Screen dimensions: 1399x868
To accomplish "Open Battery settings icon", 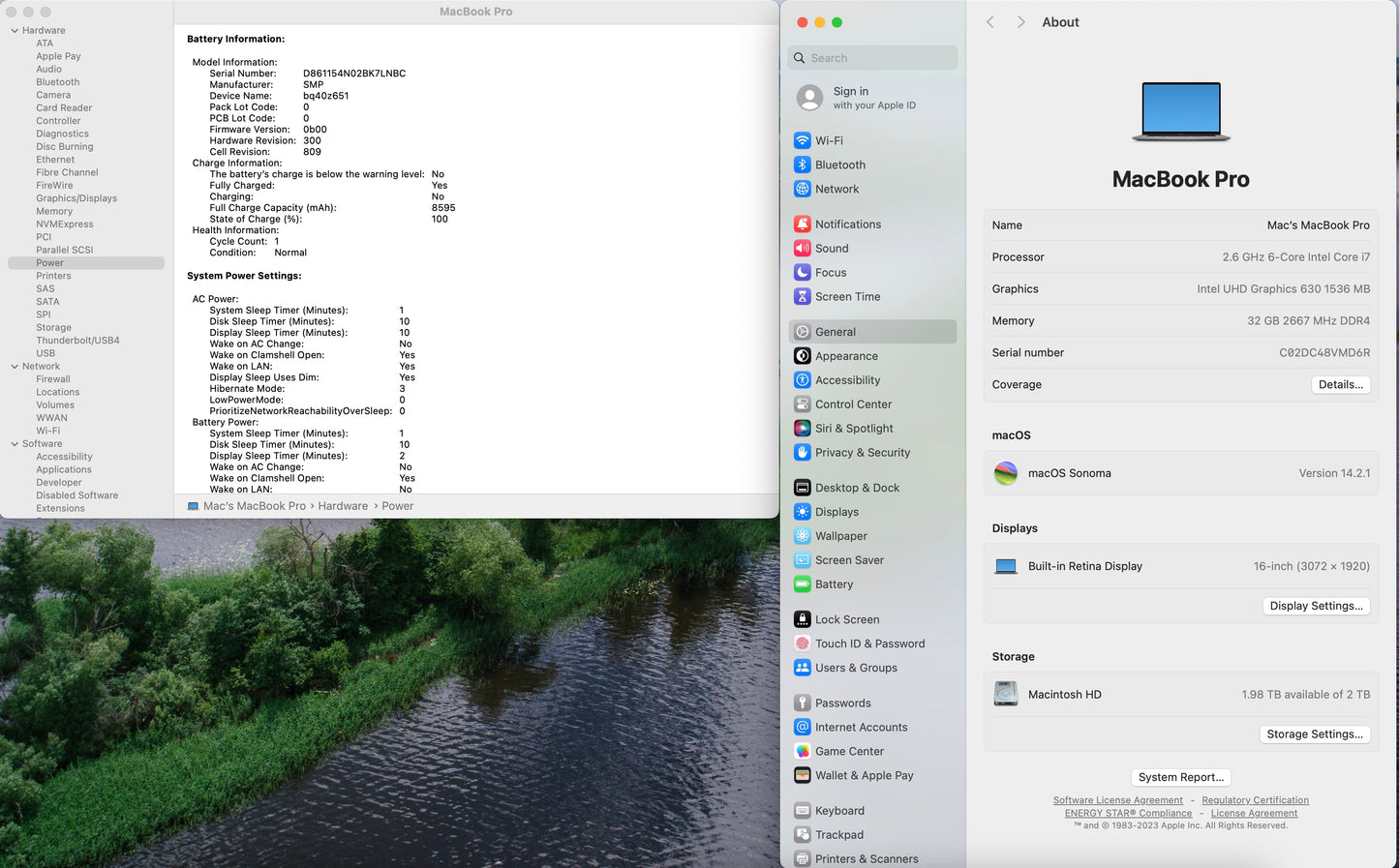I will click(x=802, y=584).
